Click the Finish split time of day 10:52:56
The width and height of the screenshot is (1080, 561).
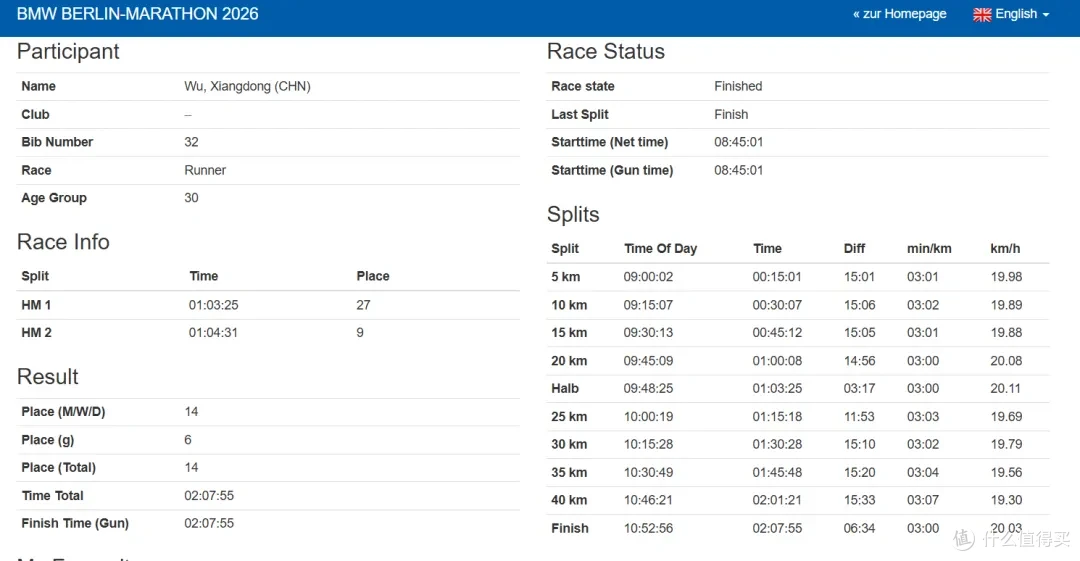point(648,528)
